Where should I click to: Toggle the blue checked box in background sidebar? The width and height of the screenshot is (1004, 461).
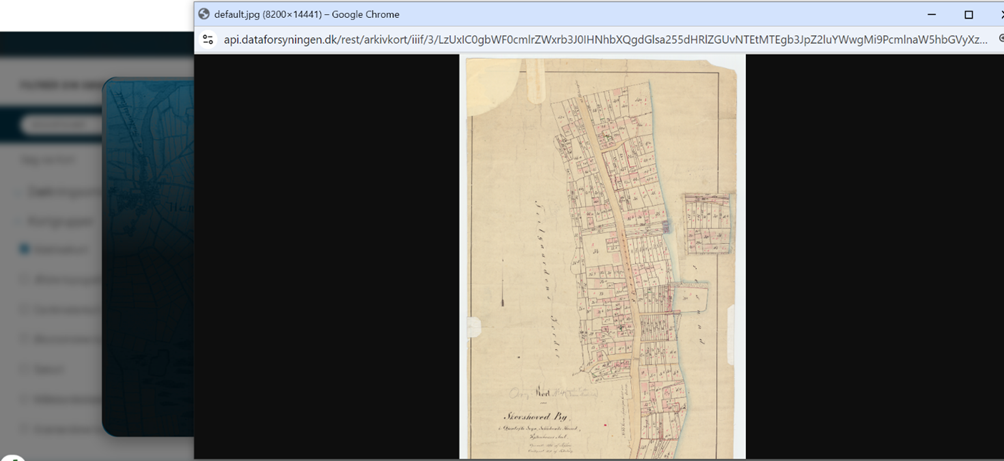24,249
